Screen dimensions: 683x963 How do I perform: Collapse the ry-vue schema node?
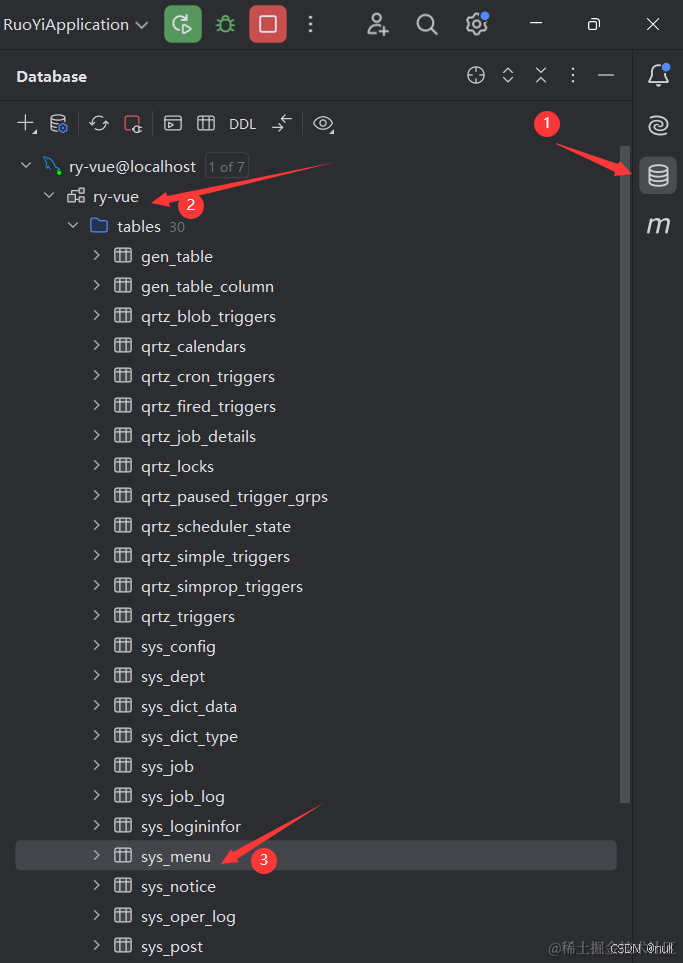49,196
